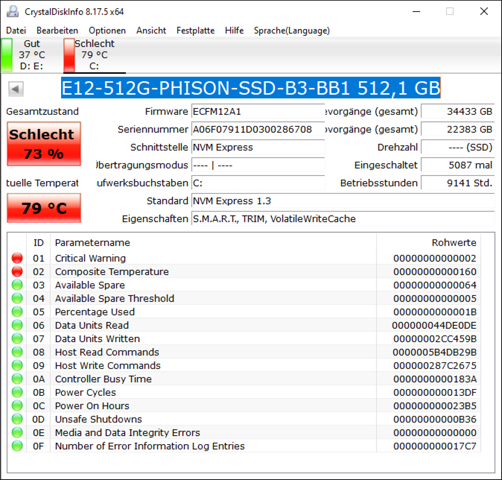Click the green status icon for Power Cycles

[x=17, y=392]
